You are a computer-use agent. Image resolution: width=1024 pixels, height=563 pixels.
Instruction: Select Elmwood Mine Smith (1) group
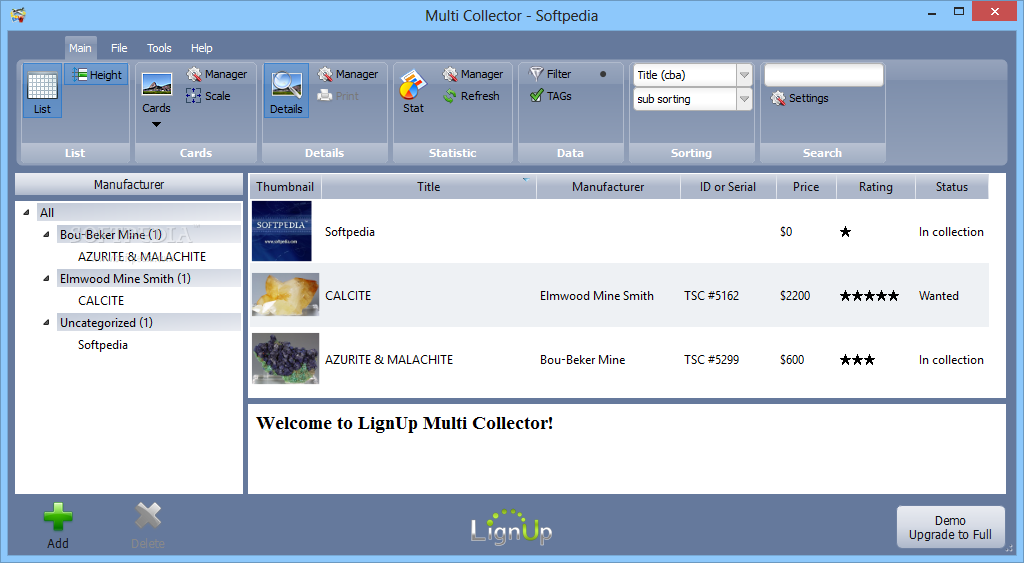click(149, 278)
